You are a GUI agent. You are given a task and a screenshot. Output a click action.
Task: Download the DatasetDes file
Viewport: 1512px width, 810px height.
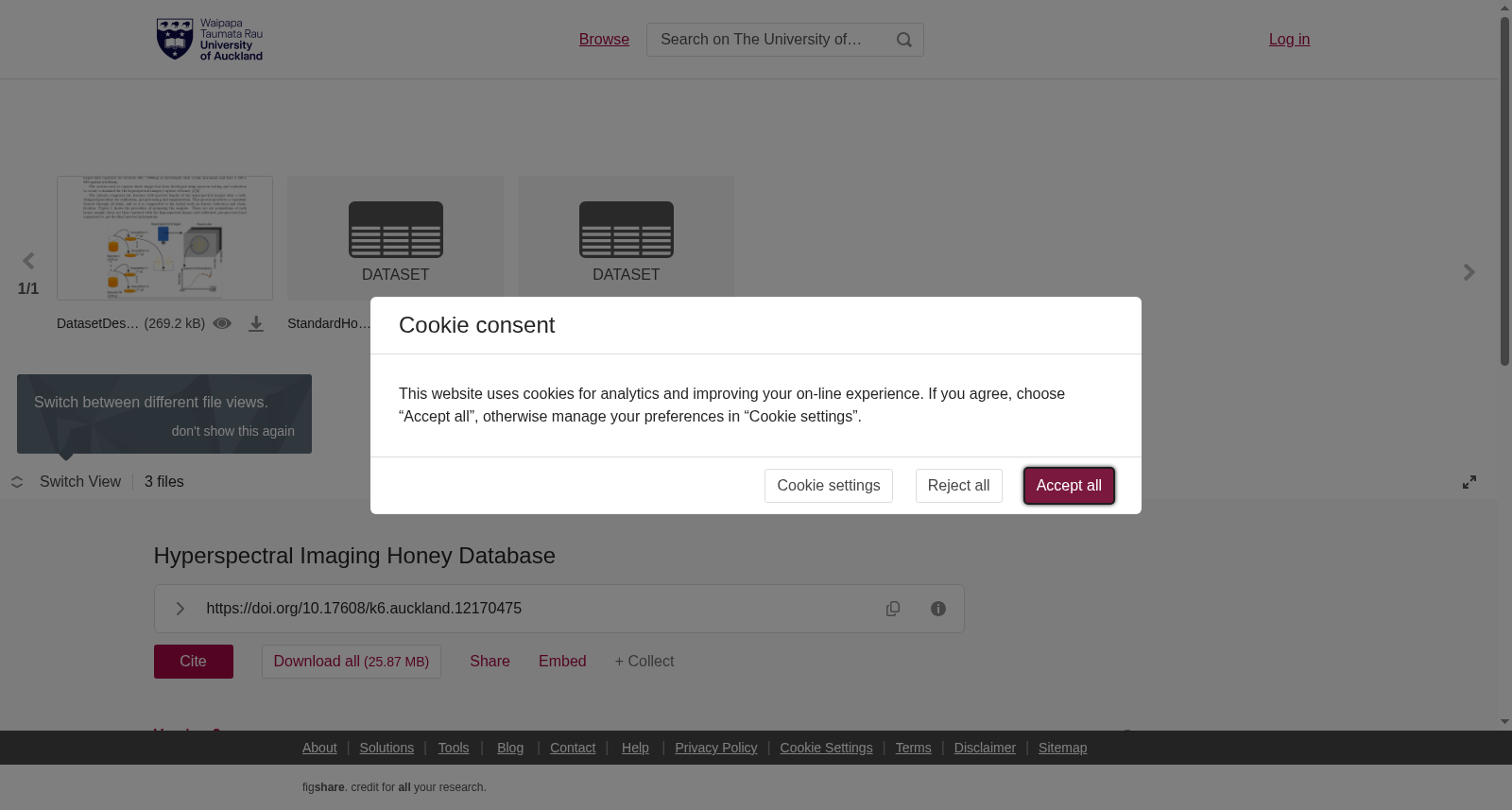tap(256, 324)
